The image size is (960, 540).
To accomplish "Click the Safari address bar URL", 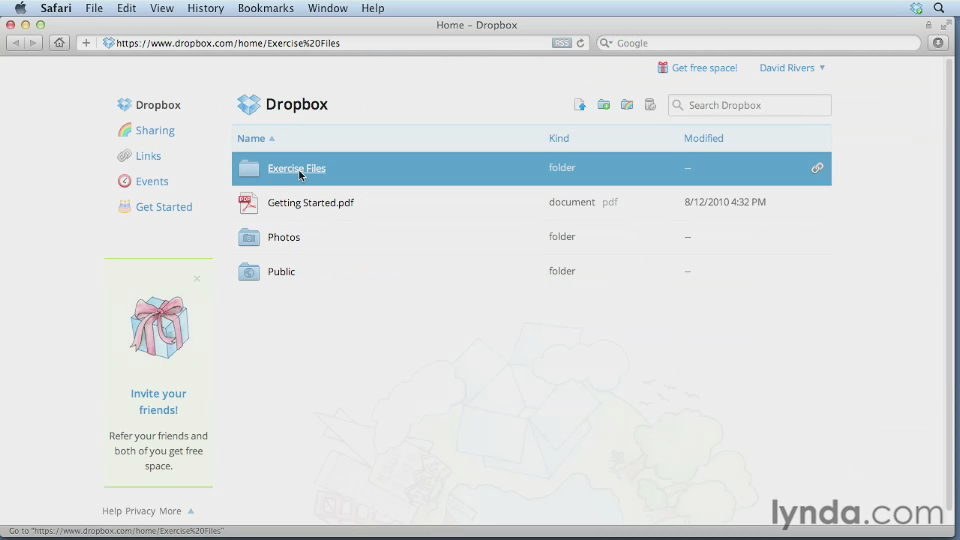I will (x=228, y=43).
